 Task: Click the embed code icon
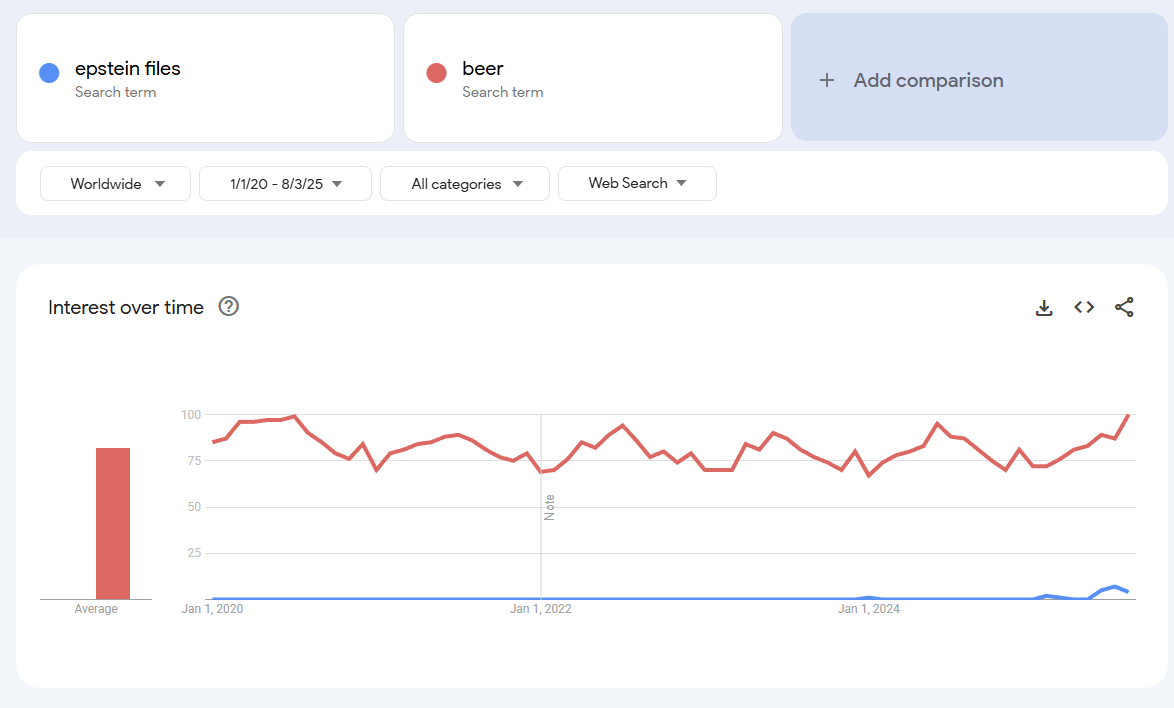pyautogui.click(x=1084, y=308)
